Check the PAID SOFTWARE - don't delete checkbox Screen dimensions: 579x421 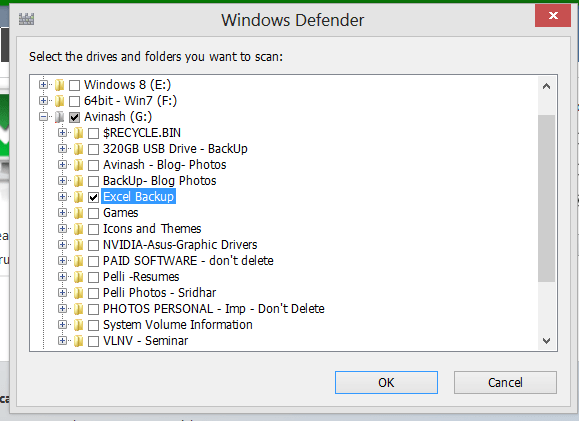click(93, 261)
